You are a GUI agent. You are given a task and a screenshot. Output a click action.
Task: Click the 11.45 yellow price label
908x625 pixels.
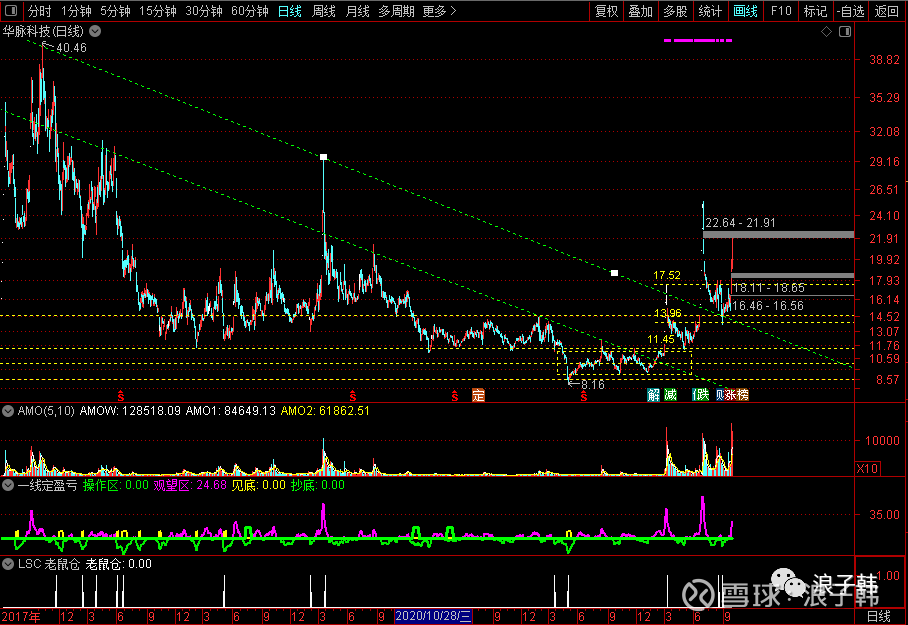tap(661, 339)
